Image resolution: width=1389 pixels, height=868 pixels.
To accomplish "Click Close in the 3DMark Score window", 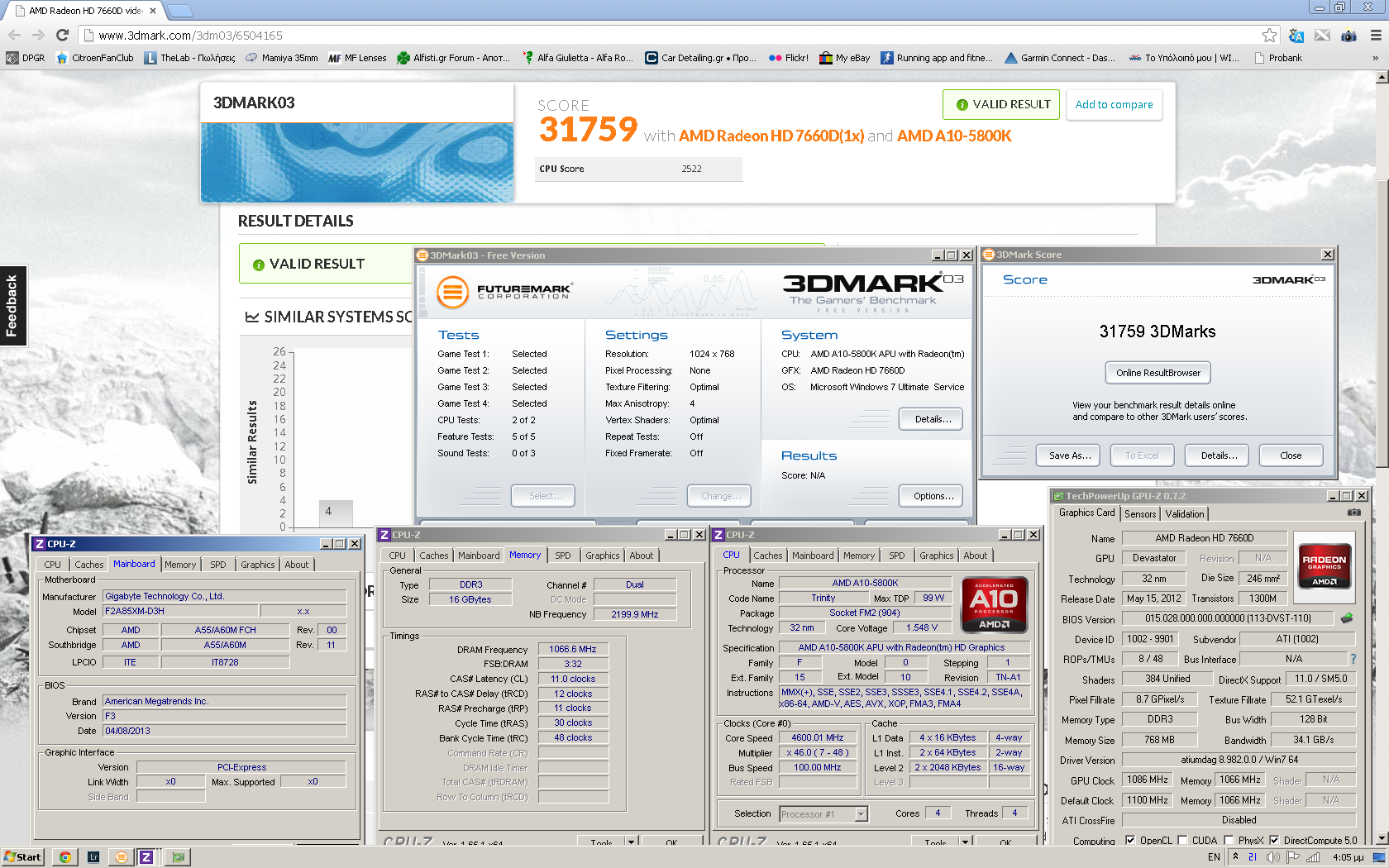I will pos(1291,455).
